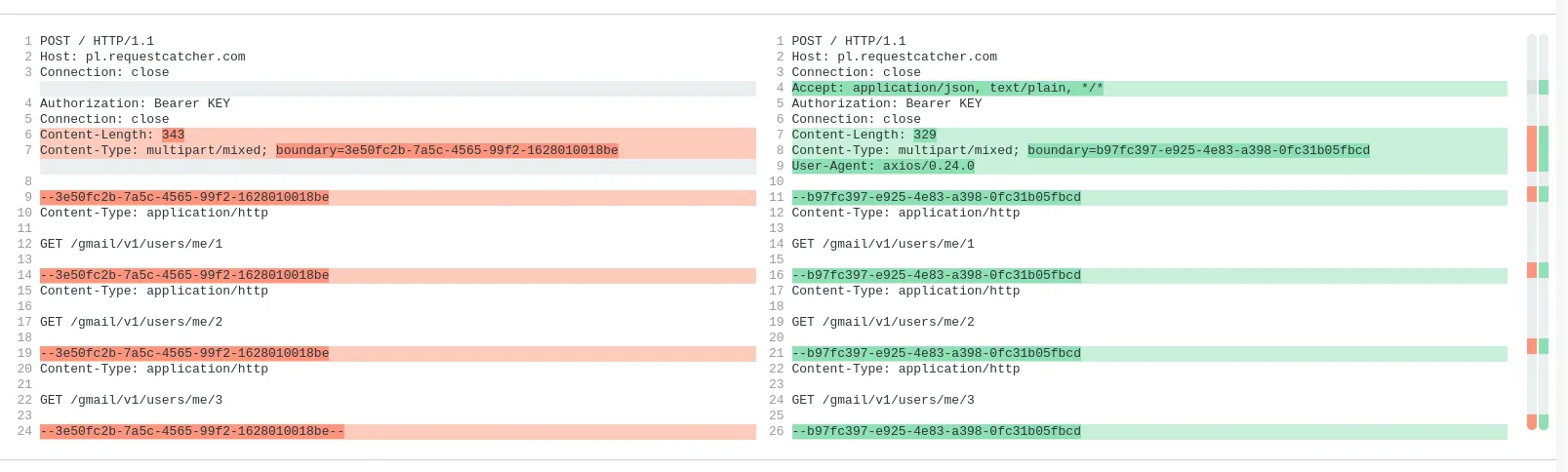
Task: Jump to the topmost green overview ruler marker
Action: 1544,88
